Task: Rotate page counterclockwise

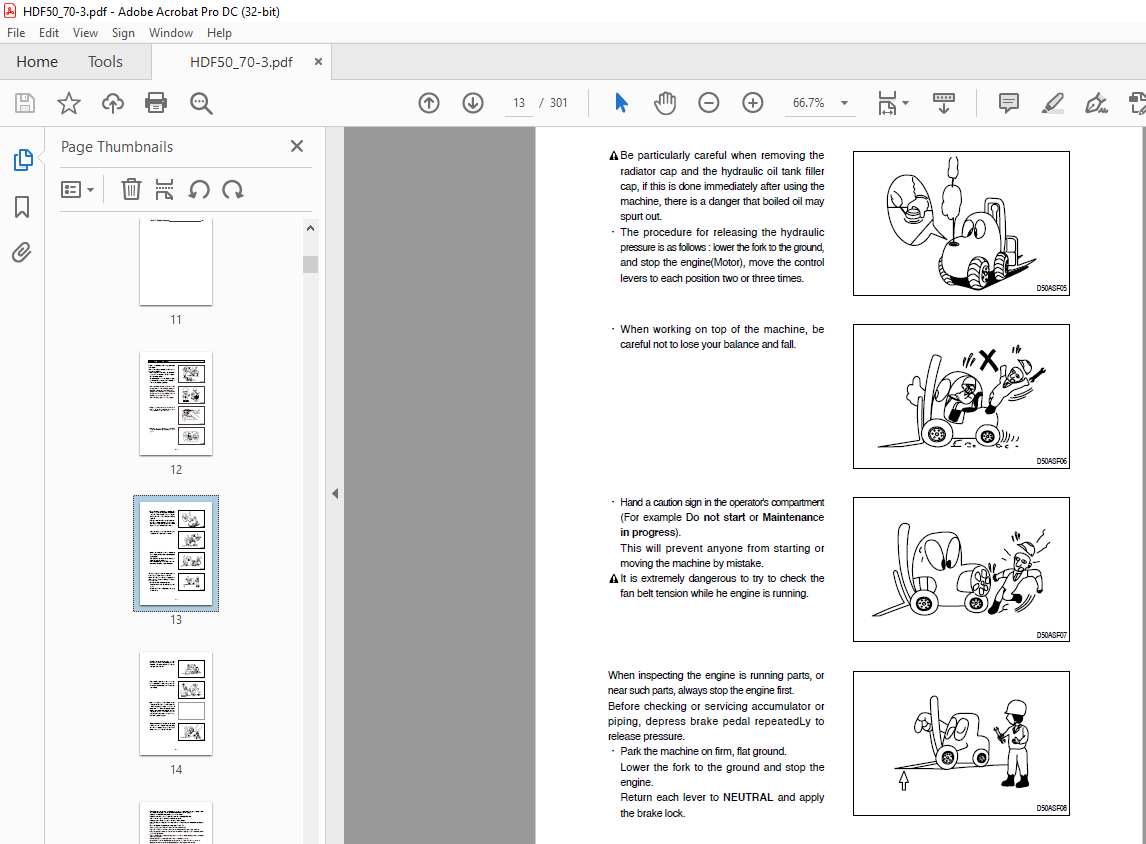Action: click(x=199, y=190)
